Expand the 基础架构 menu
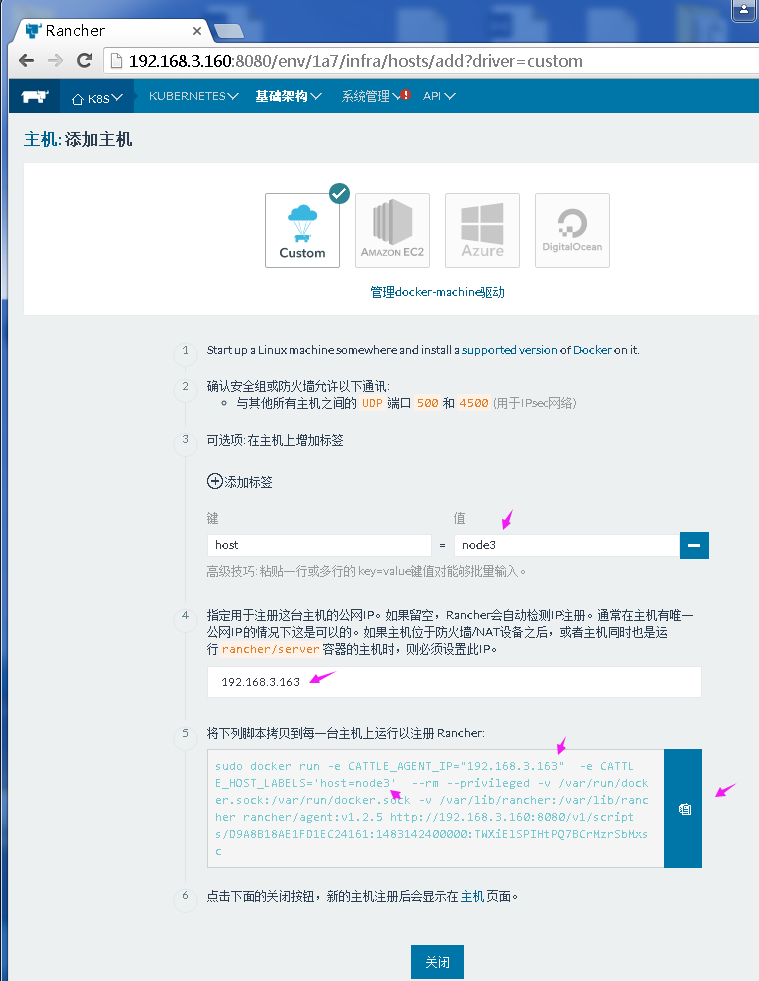This screenshot has width=759, height=981. tap(288, 96)
